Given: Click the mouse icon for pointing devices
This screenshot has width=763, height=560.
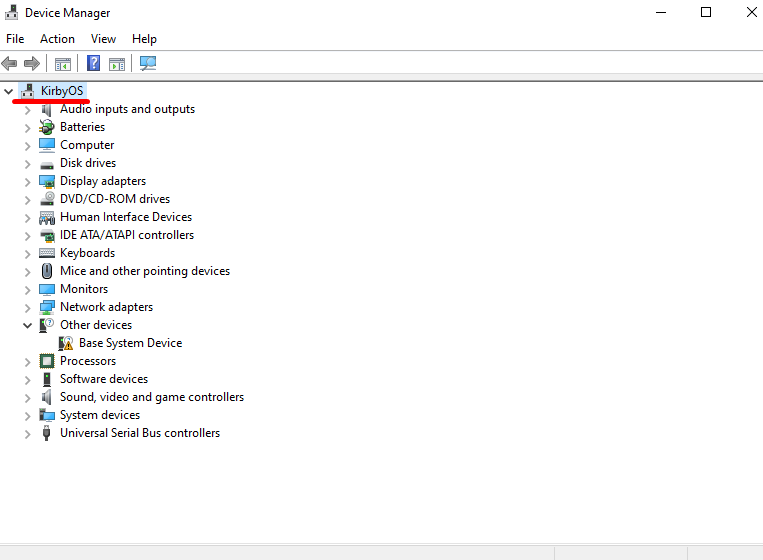Looking at the screenshot, I should pos(47,271).
